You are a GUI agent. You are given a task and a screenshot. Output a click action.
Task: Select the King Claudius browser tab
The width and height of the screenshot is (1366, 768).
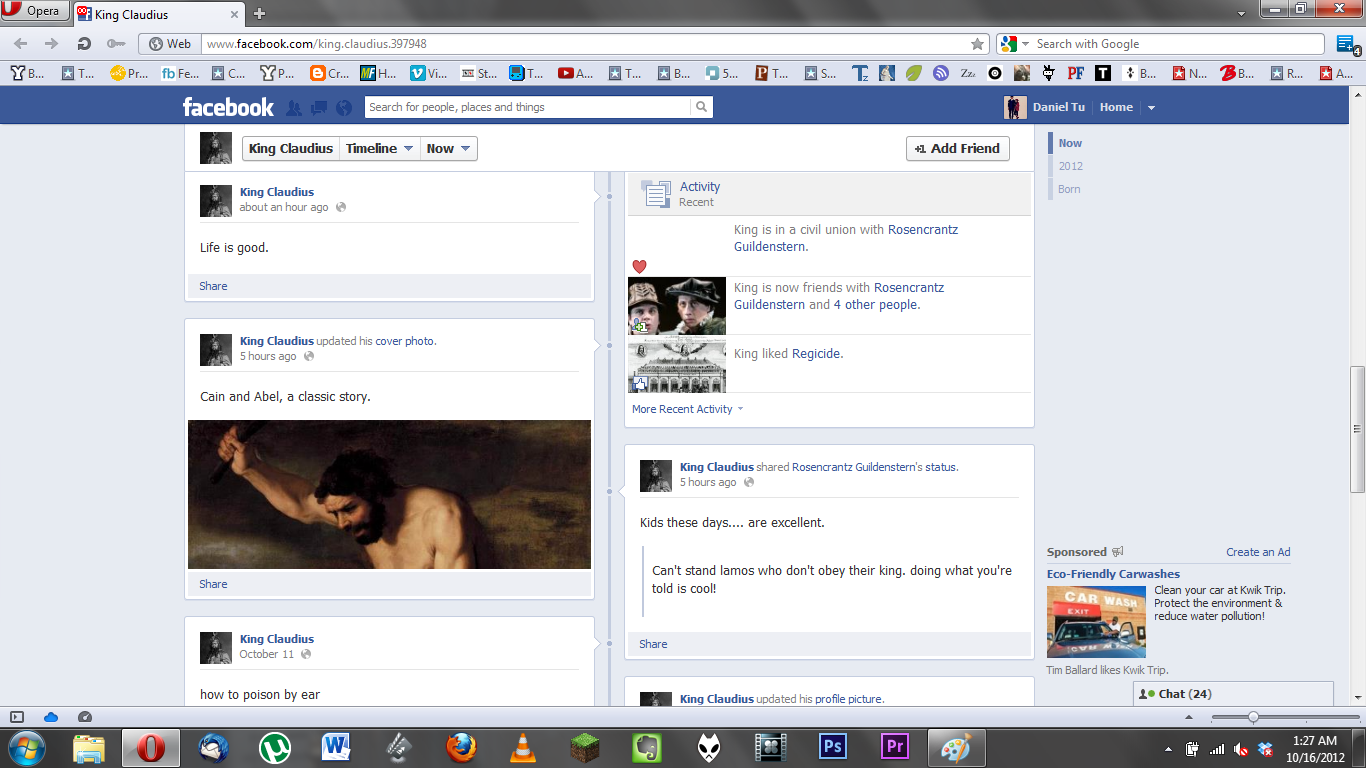[x=159, y=14]
